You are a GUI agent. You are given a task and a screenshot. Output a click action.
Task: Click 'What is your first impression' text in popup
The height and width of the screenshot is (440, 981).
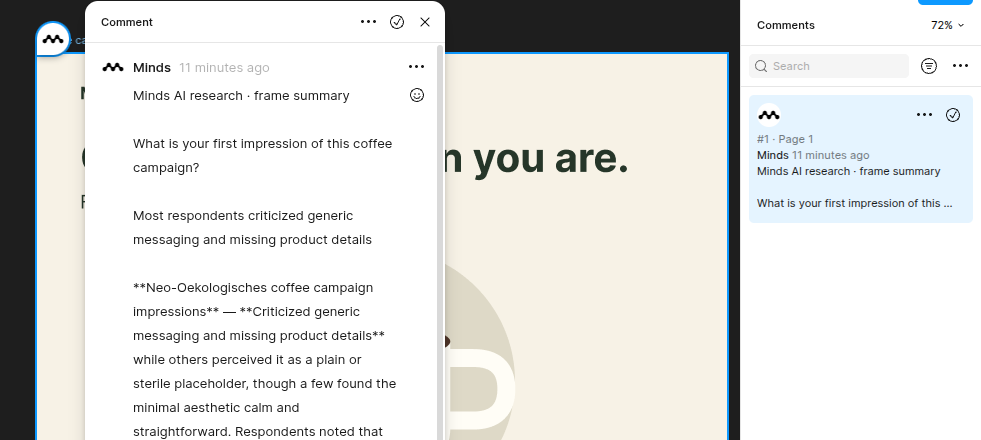(x=262, y=155)
